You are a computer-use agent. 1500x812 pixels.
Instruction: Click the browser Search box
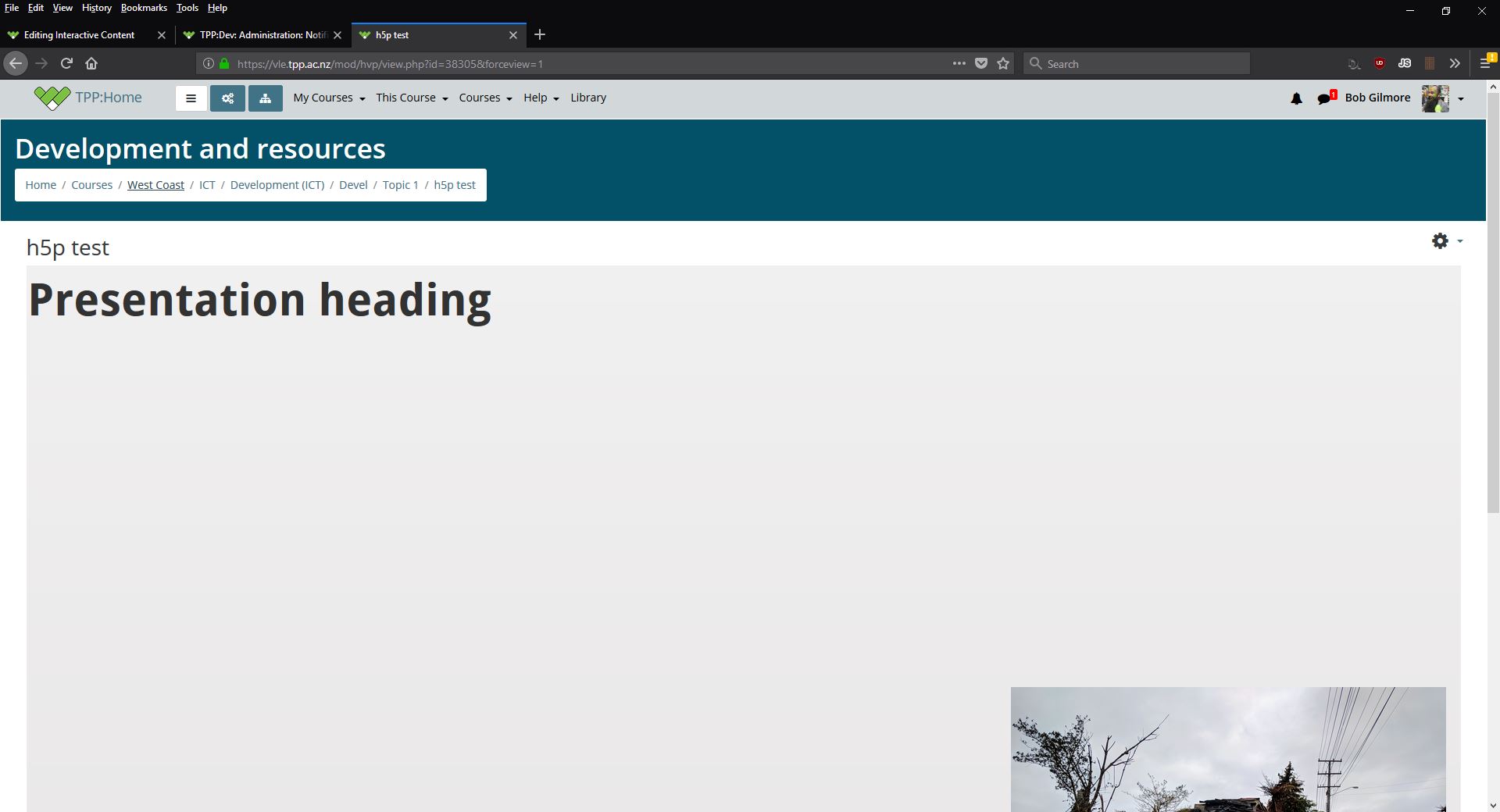pos(1137,63)
